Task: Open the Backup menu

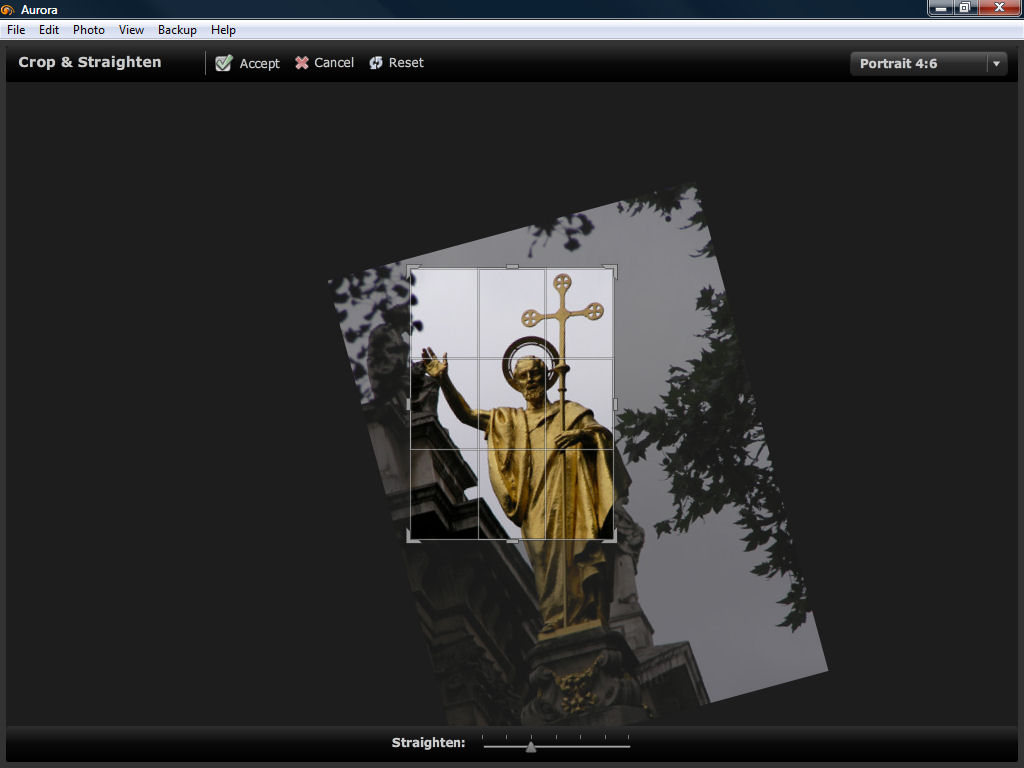Action: coord(177,30)
